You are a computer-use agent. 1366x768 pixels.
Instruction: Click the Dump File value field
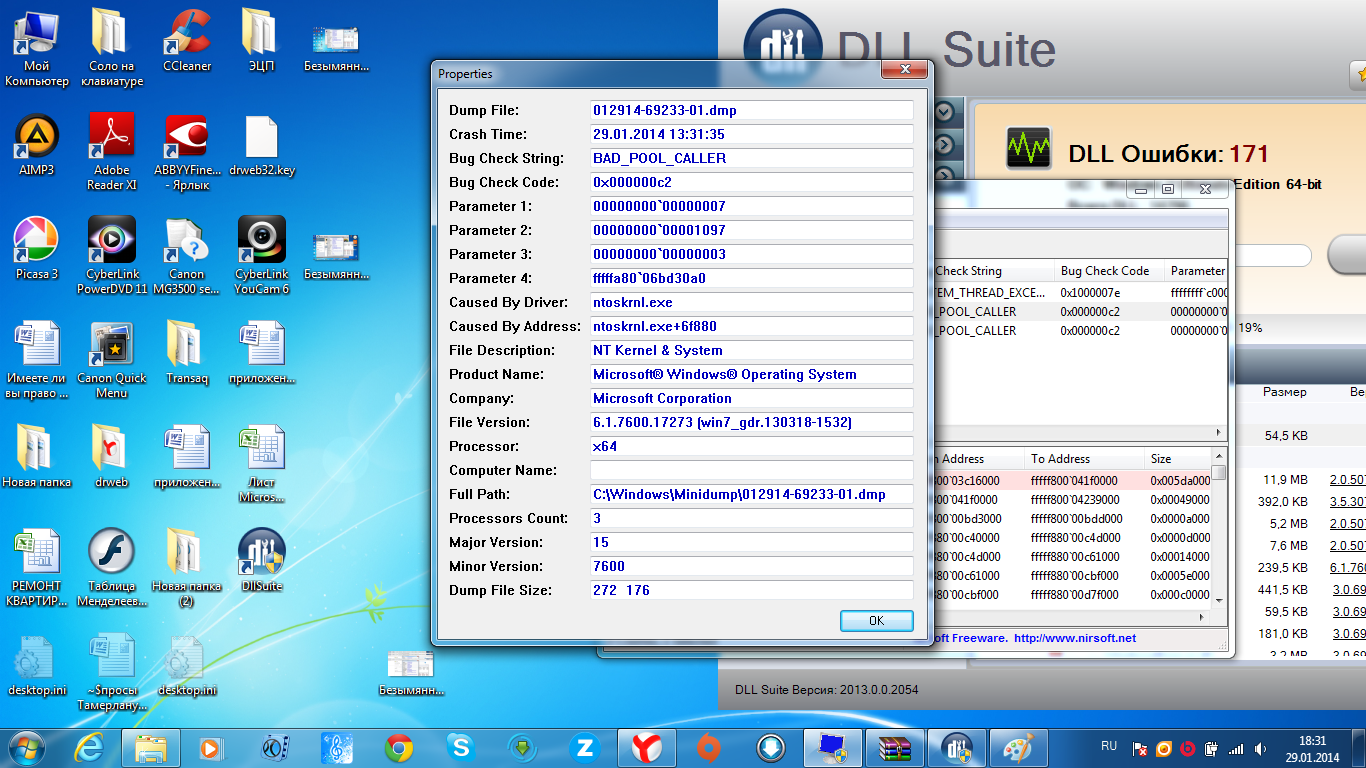pos(752,110)
